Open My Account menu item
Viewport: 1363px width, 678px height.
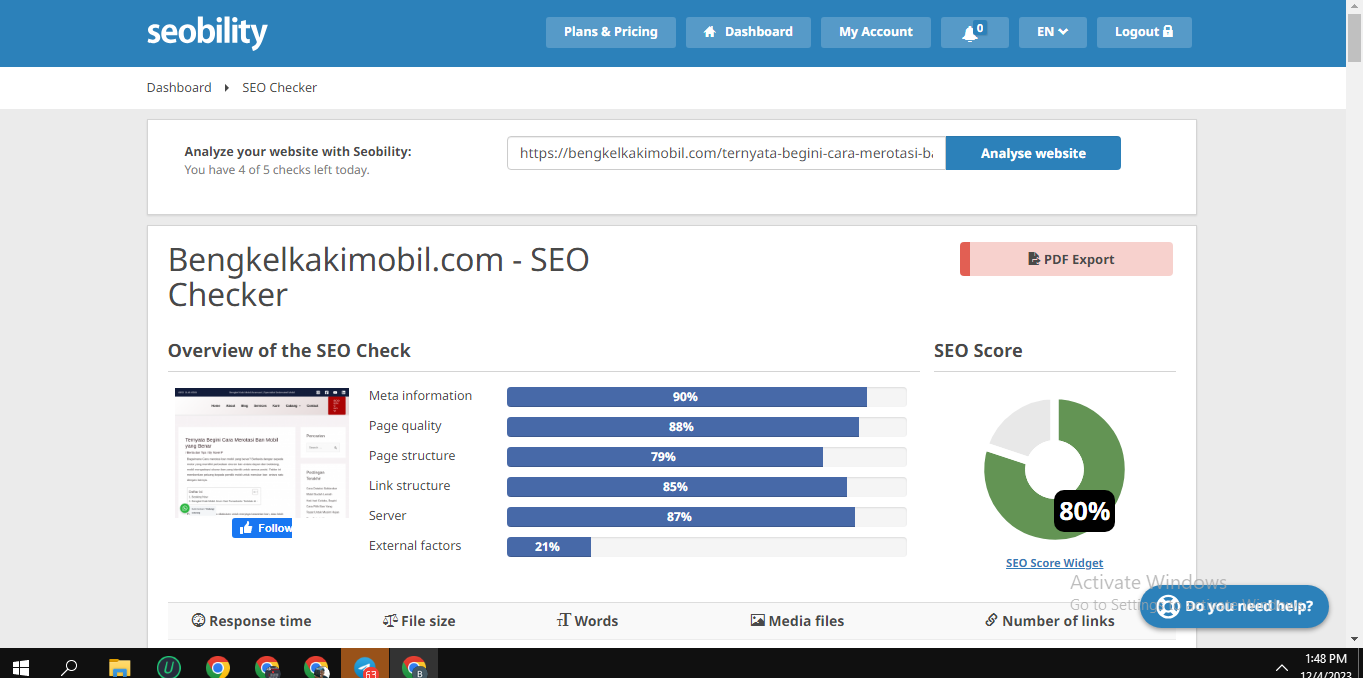pyautogui.click(x=876, y=32)
